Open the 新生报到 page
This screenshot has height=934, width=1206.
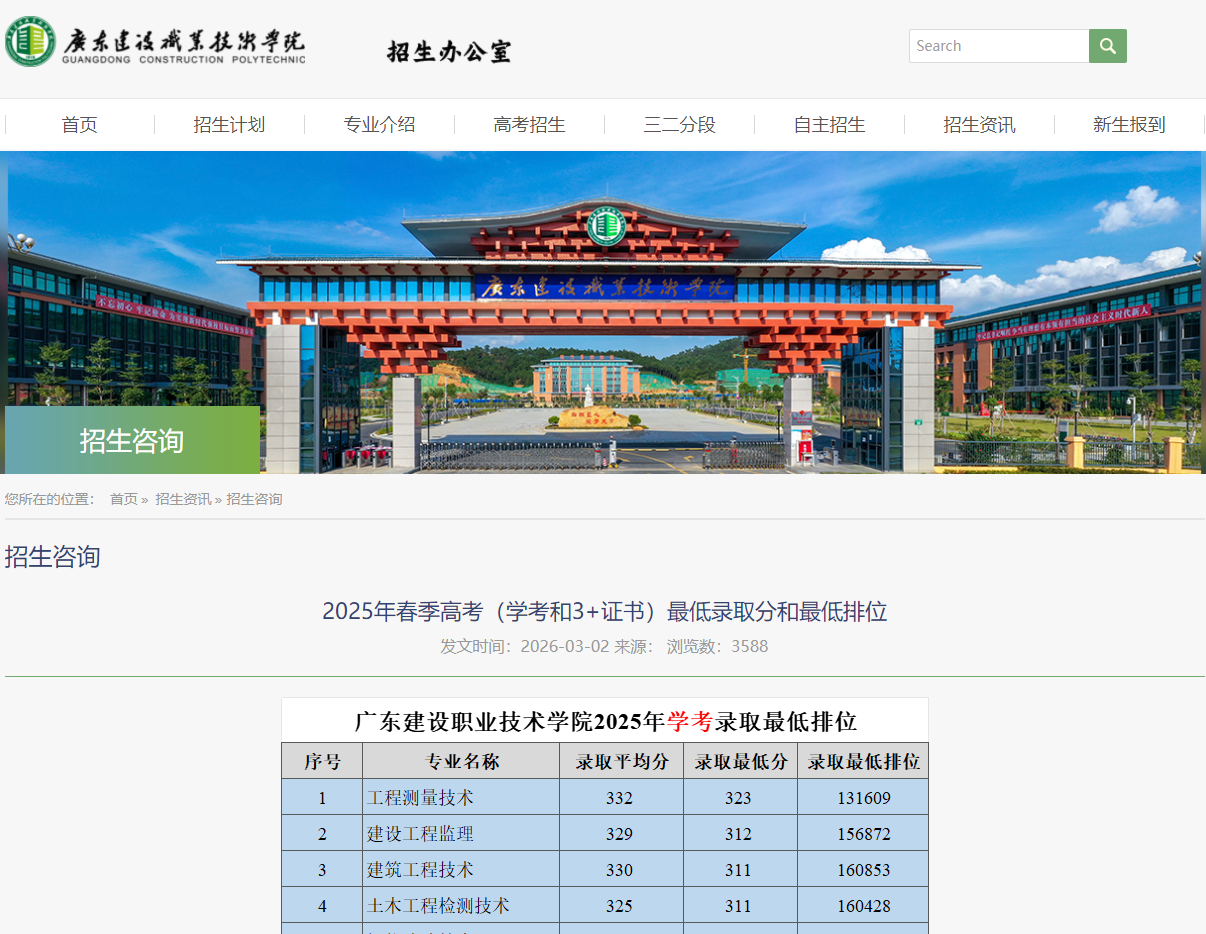pos(1129,125)
